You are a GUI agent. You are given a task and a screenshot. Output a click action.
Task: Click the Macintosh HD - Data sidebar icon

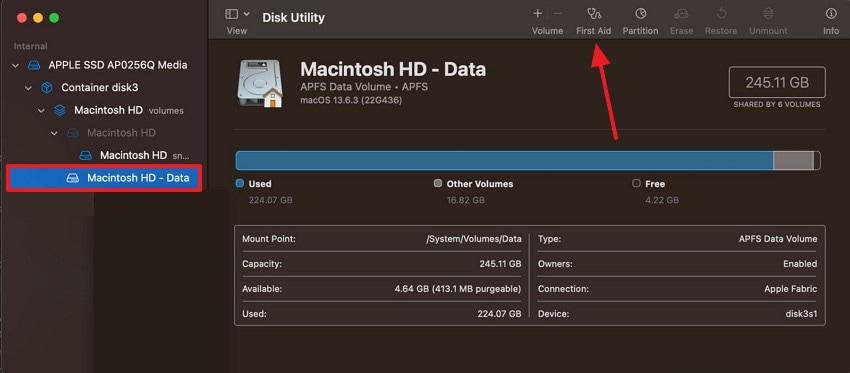point(73,178)
